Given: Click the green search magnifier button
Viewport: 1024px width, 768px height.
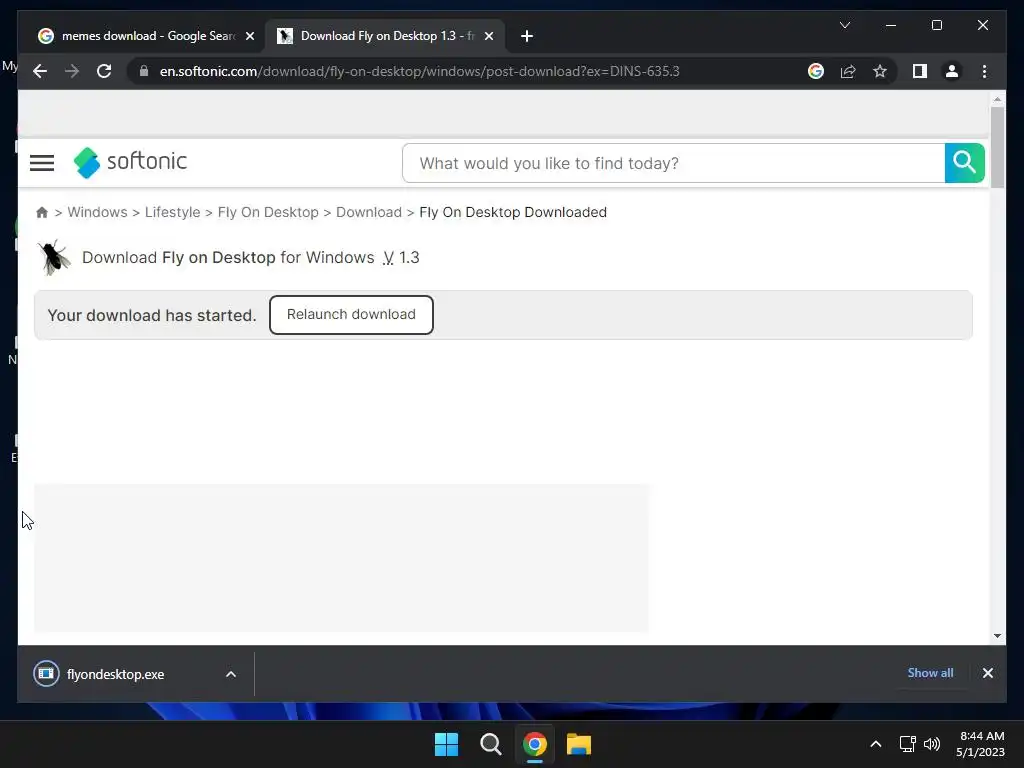Looking at the screenshot, I should click(x=964, y=163).
